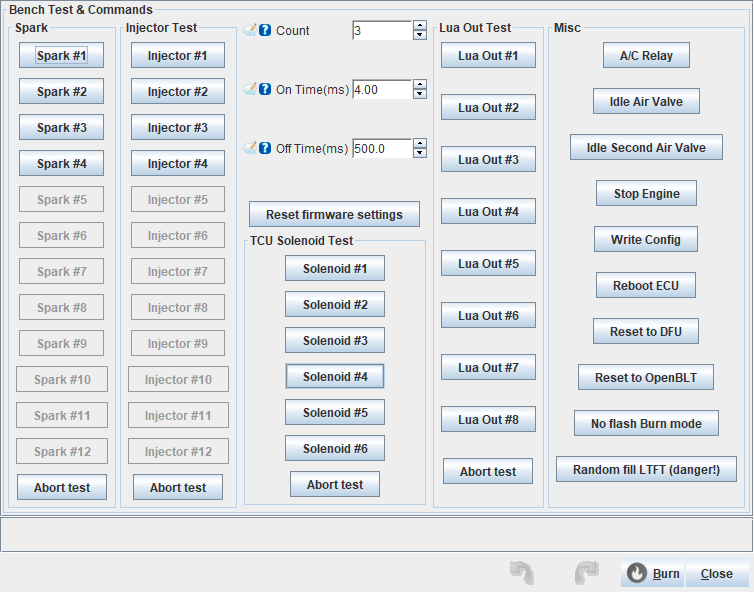Open the help icon next to Off Time(ms)
This screenshot has width=754, height=592.
(x=265, y=148)
